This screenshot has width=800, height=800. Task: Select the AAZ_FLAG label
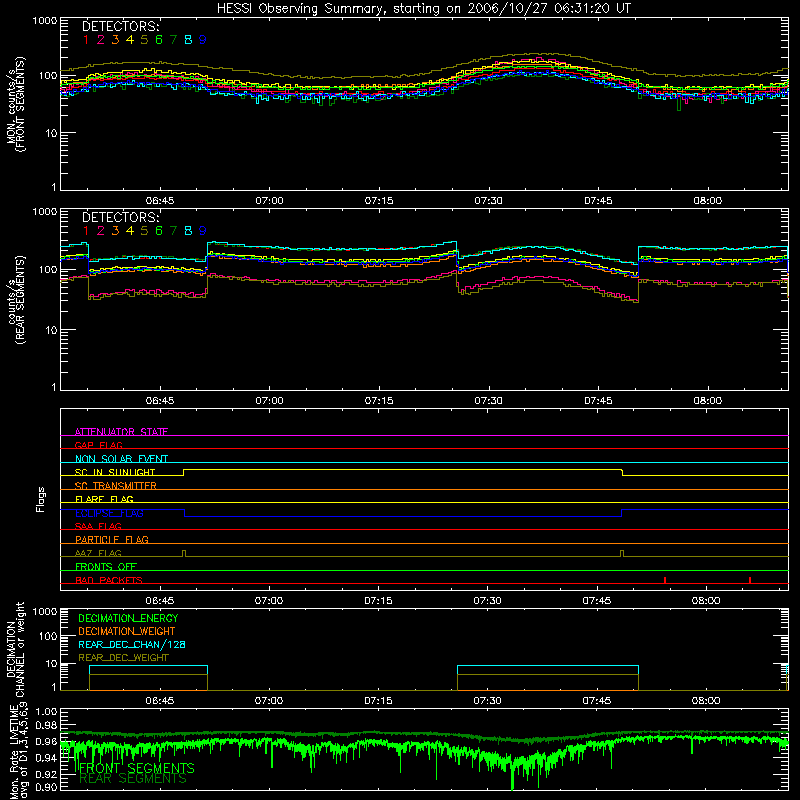point(98,553)
